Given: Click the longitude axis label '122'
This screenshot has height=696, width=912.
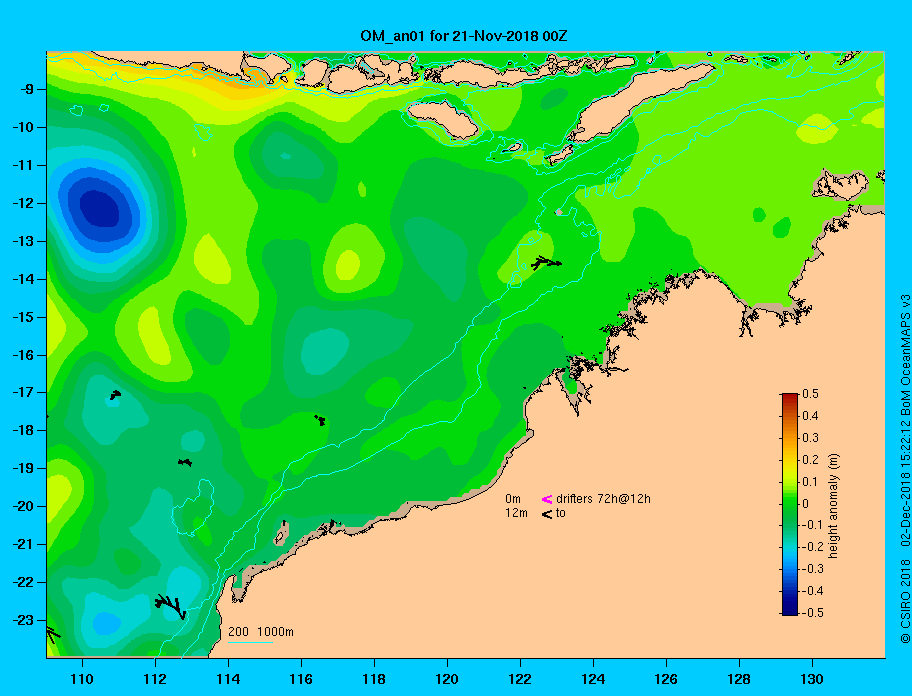Looking at the screenshot, I should coord(520,679).
